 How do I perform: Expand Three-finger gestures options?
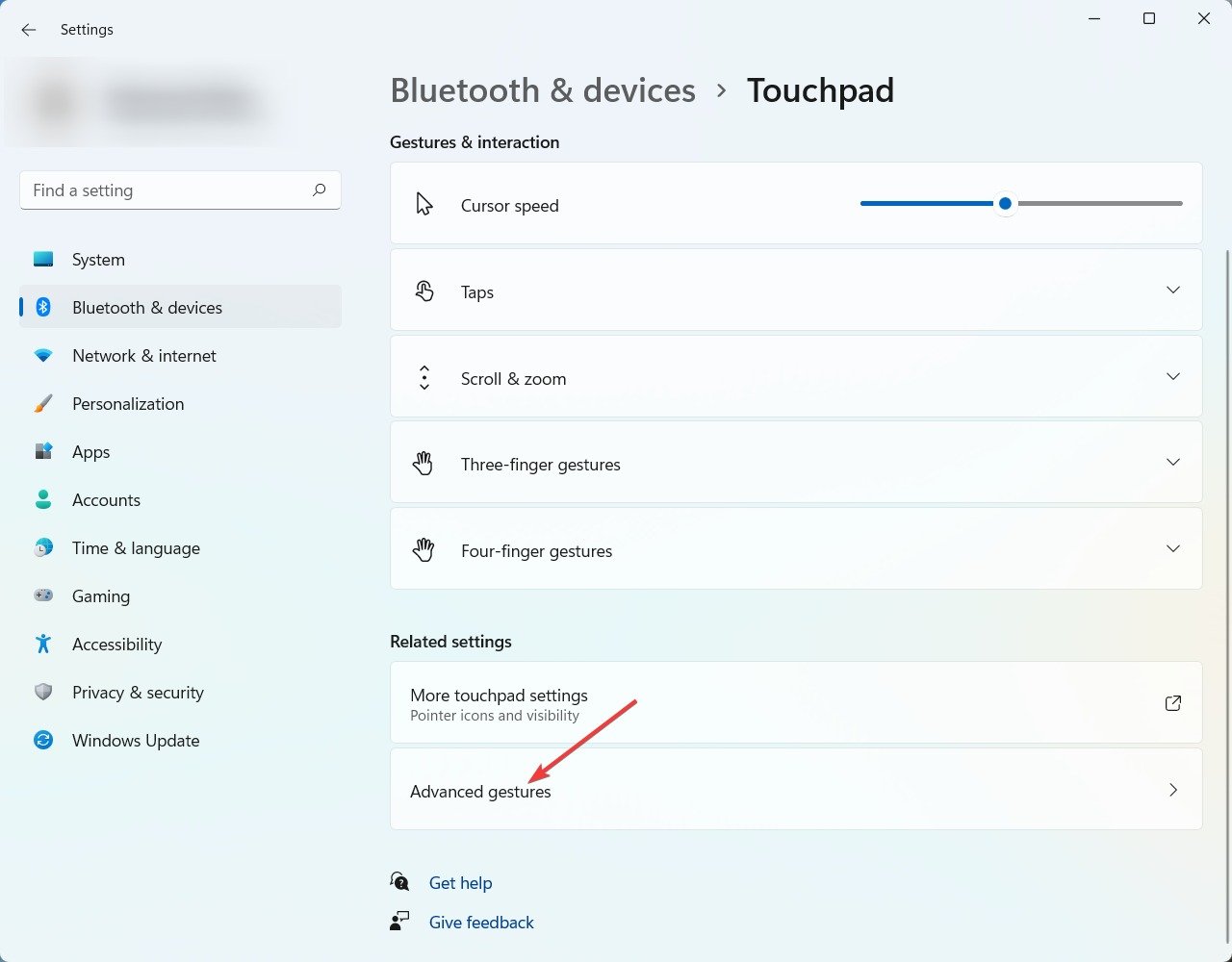[1172, 463]
